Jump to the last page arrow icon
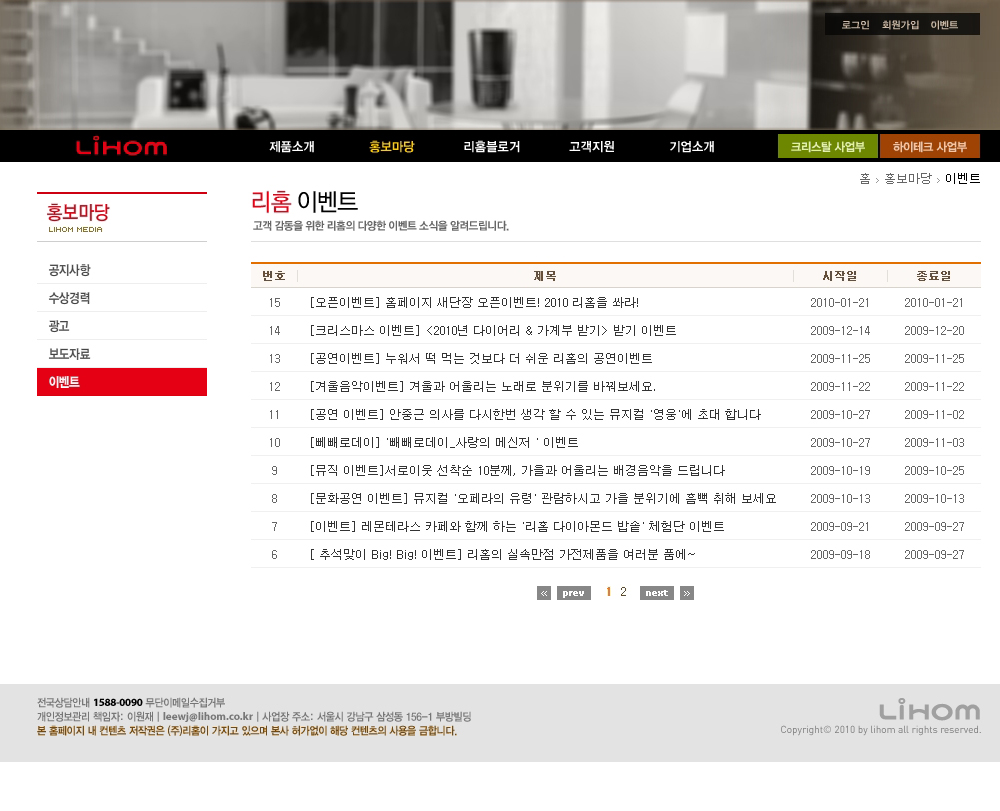The height and width of the screenshot is (811, 1000). 687,593
